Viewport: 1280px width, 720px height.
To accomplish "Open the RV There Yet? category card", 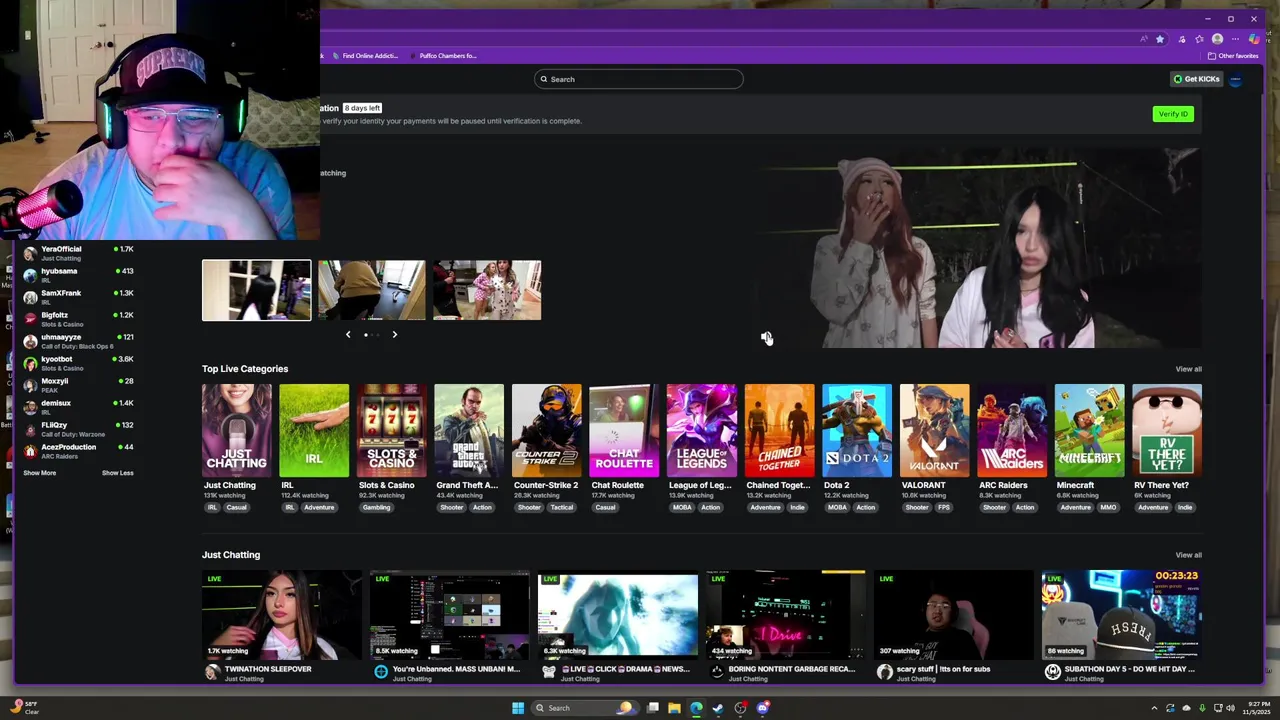I will 1167,430.
